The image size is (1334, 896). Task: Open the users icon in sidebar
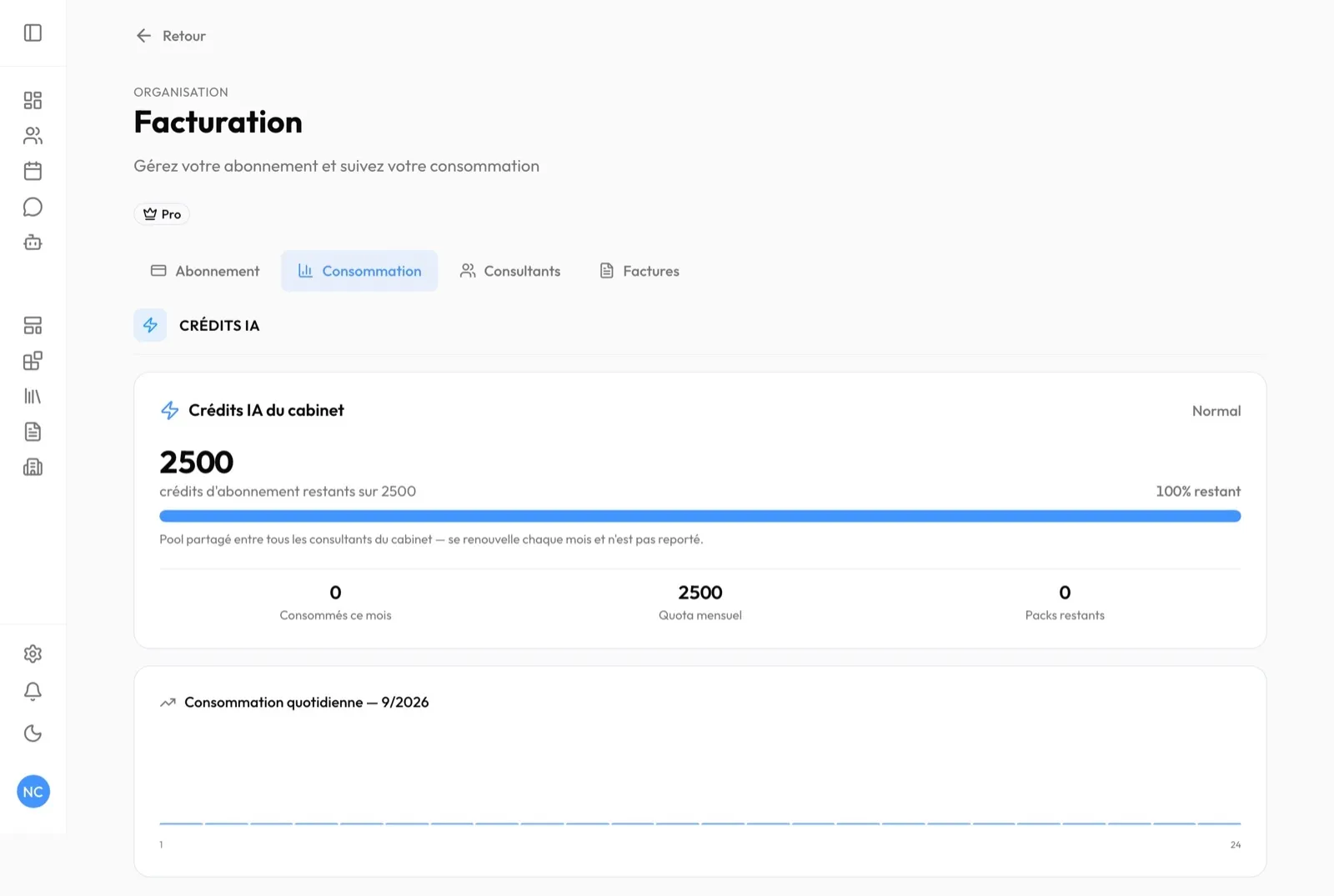click(x=33, y=135)
